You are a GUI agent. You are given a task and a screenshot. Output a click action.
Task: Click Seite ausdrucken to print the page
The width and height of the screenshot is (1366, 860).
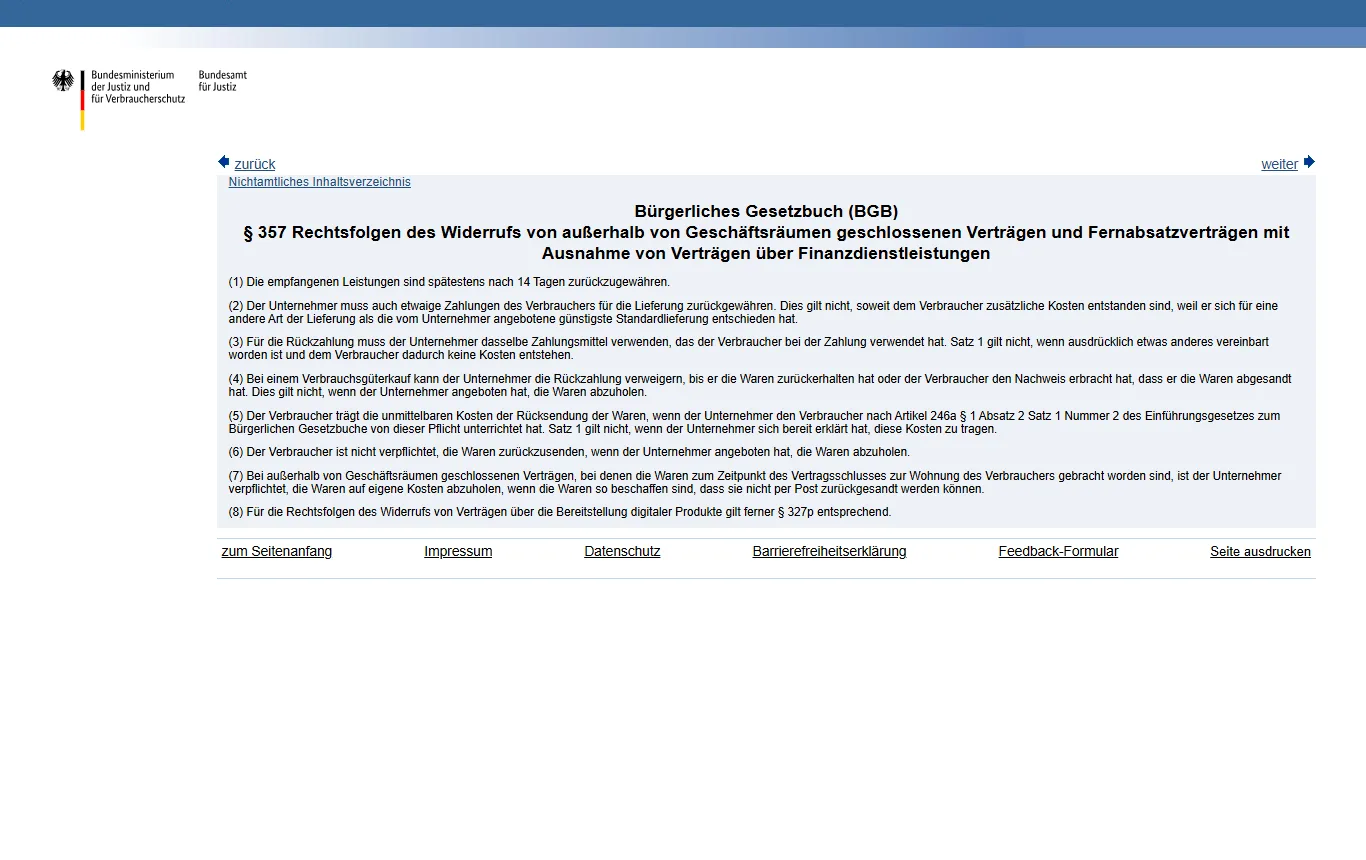pos(1261,551)
